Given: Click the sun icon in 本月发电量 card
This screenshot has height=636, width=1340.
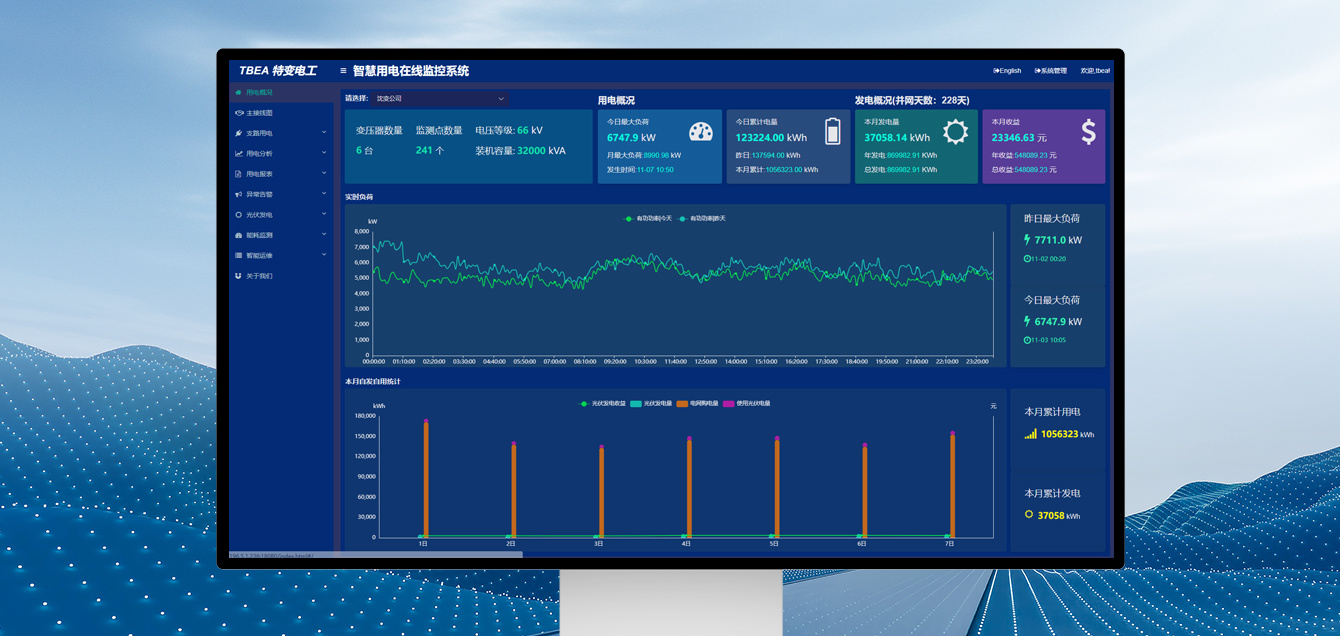Looking at the screenshot, I should (955, 132).
